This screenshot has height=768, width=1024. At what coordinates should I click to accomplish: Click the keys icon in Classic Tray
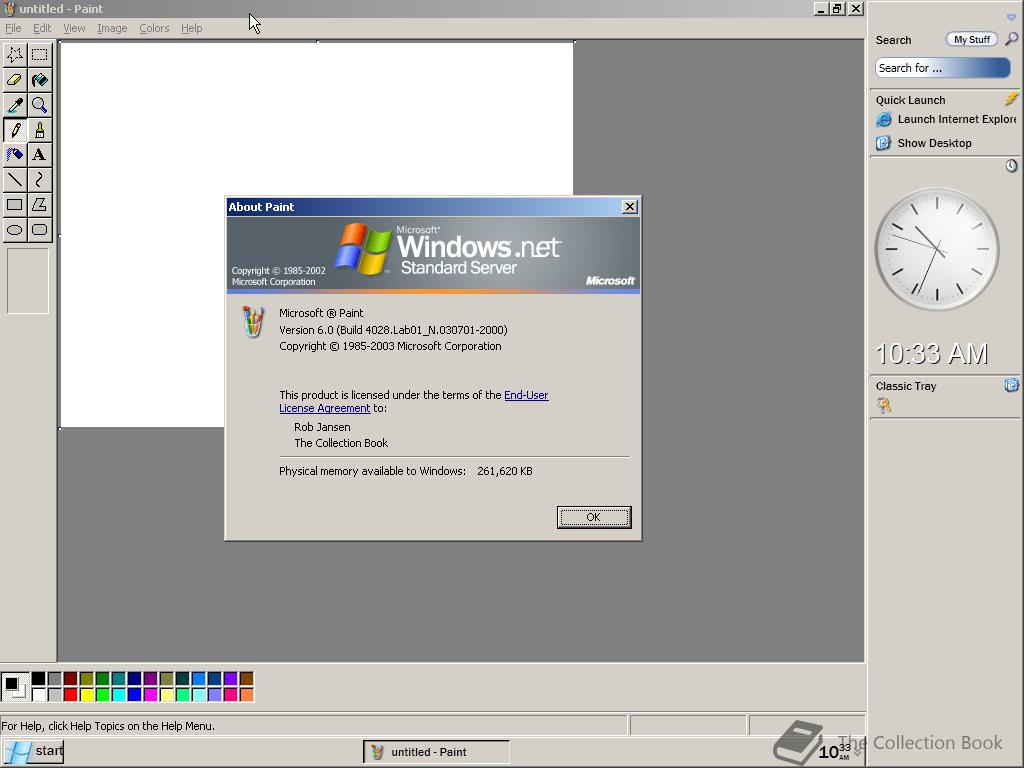[x=884, y=406]
